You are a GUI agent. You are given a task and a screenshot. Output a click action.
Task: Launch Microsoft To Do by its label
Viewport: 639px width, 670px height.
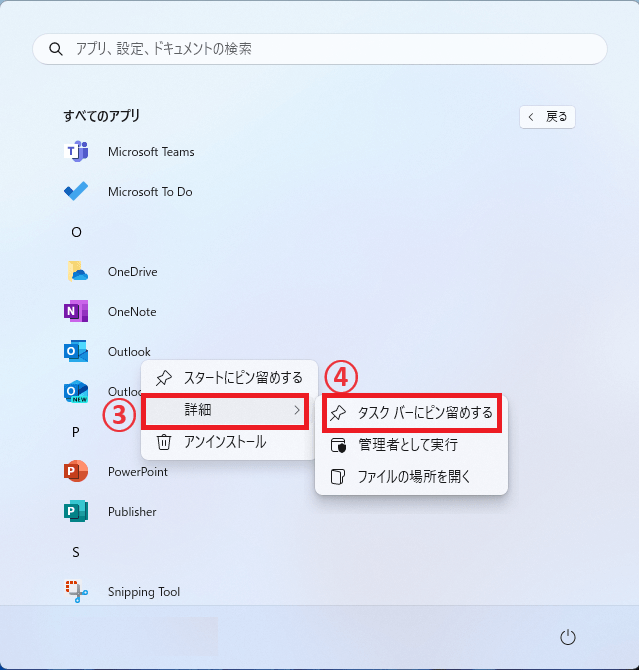[x=150, y=191]
